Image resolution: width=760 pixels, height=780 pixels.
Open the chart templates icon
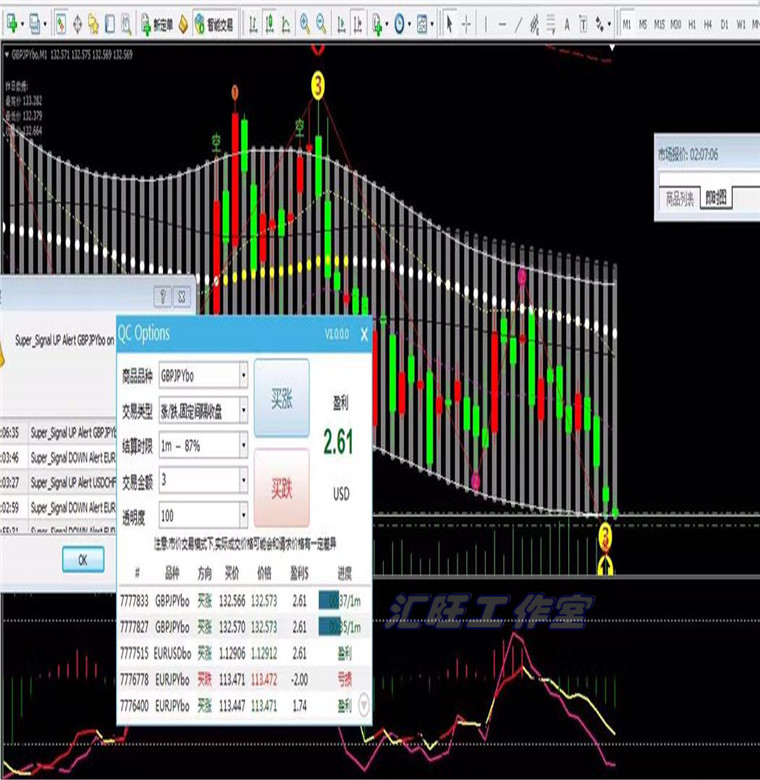click(422, 23)
